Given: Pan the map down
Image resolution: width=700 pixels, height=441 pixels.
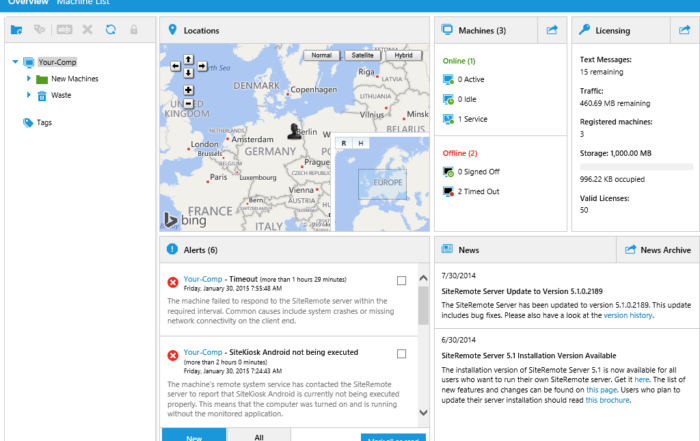Looking at the screenshot, I should (x=188, y=73).
